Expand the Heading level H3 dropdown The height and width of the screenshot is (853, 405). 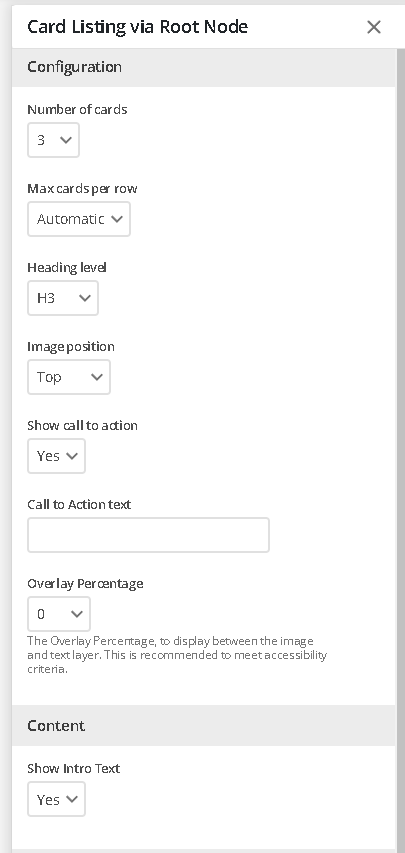63,298
